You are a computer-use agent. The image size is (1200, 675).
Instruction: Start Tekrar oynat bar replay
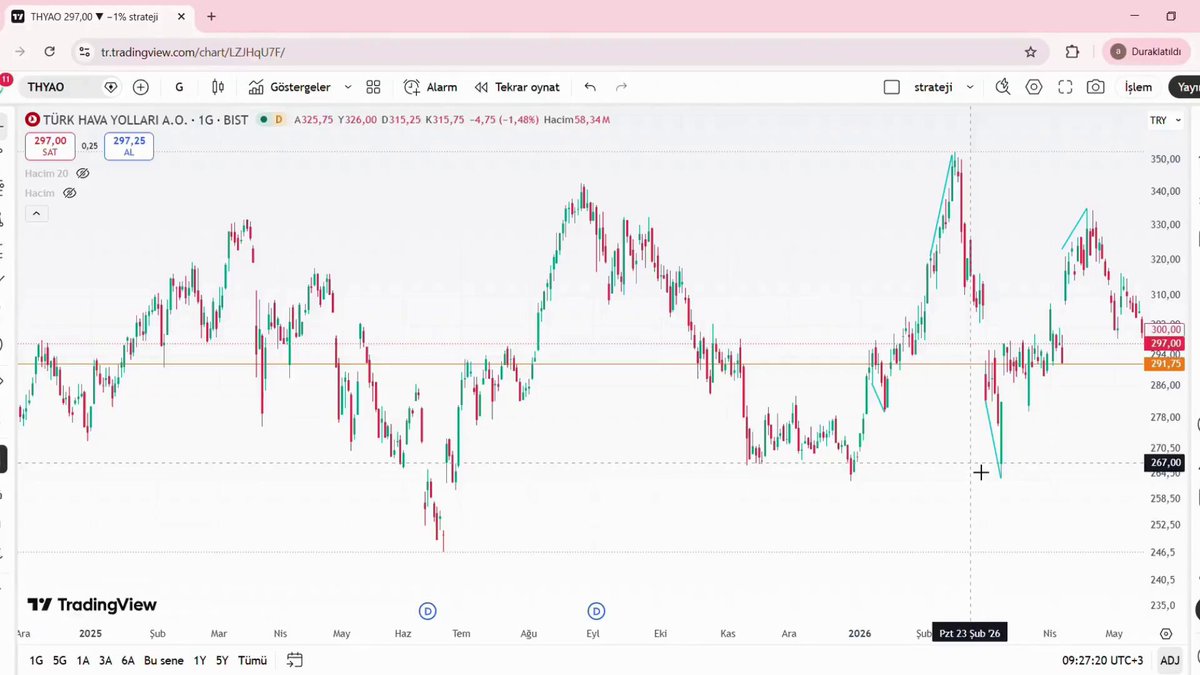(x=517, y=87)
